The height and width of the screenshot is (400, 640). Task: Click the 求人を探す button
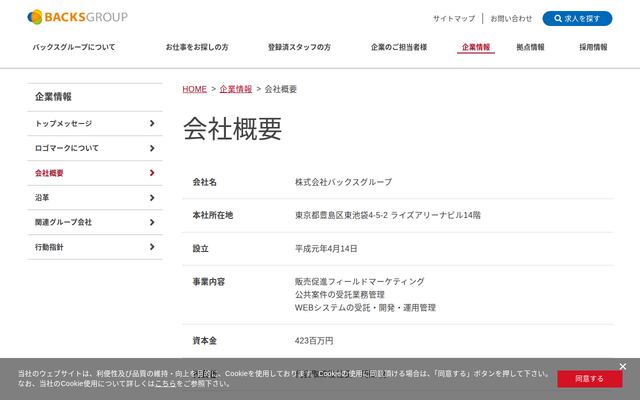tap(577, 18)
